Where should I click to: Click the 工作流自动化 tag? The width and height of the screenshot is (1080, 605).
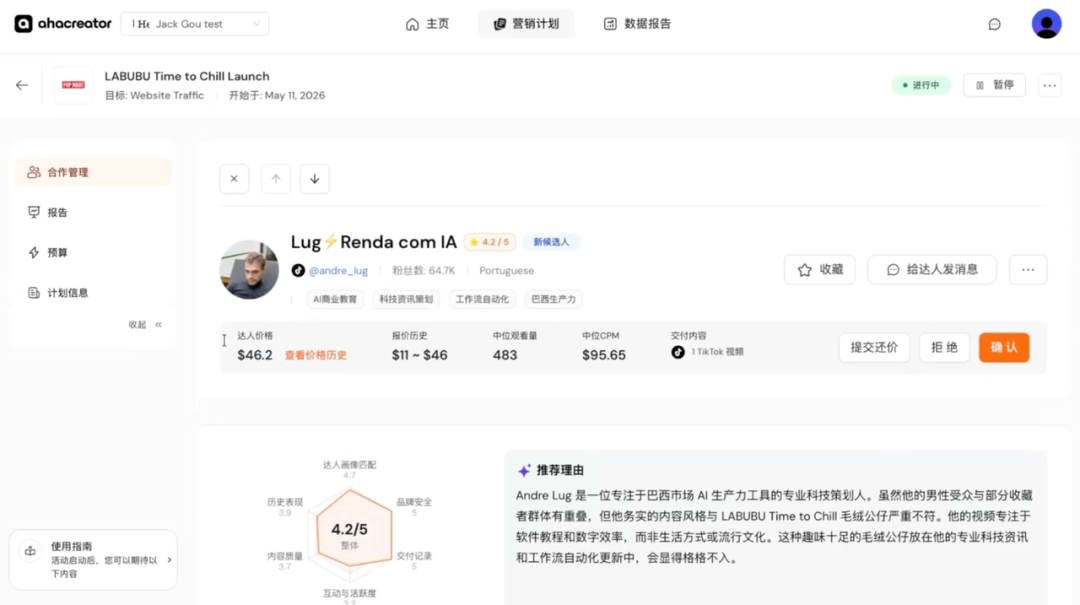pyautogui.click(x=481, y=299)
